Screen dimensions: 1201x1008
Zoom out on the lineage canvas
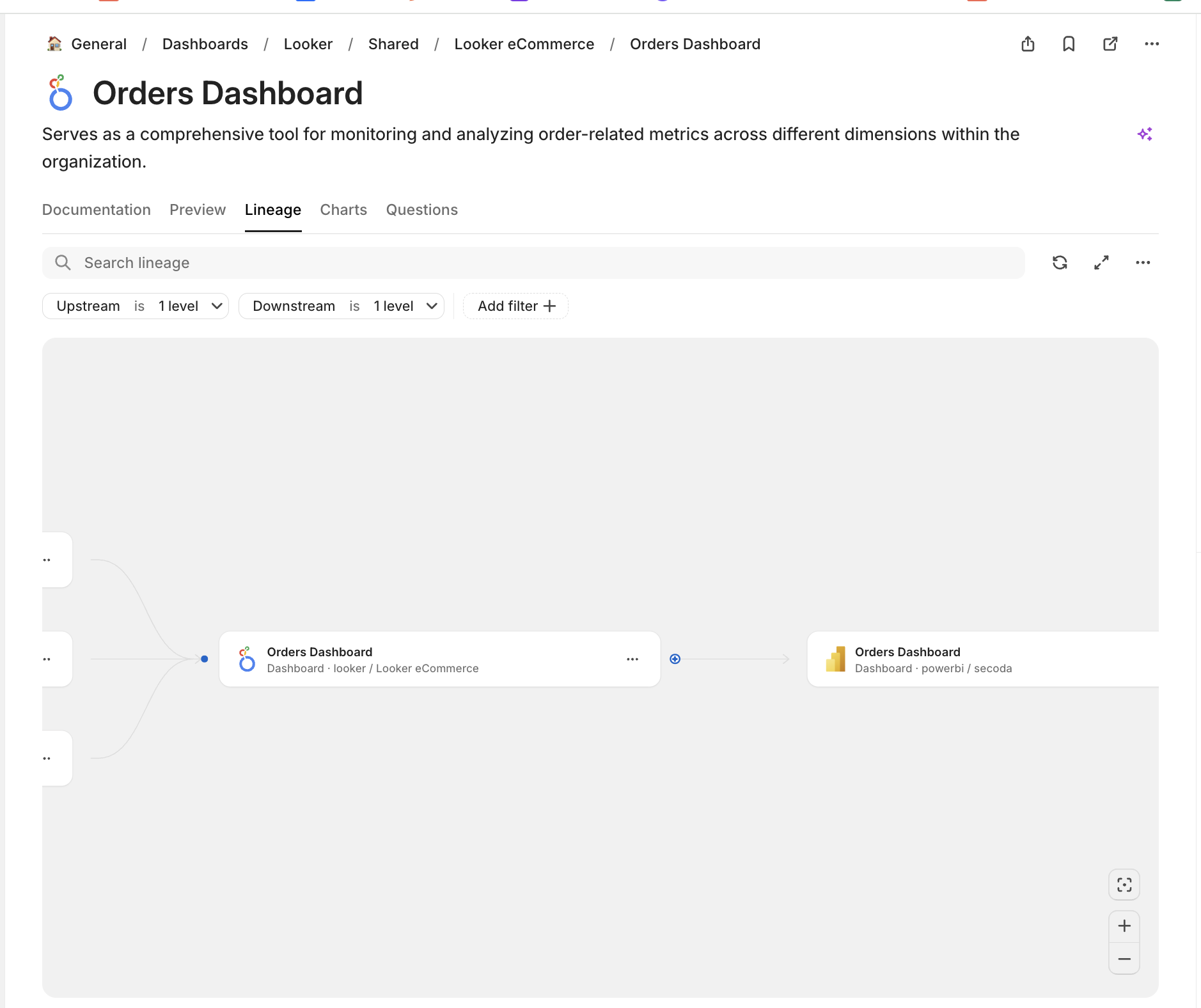point(1124,959)
